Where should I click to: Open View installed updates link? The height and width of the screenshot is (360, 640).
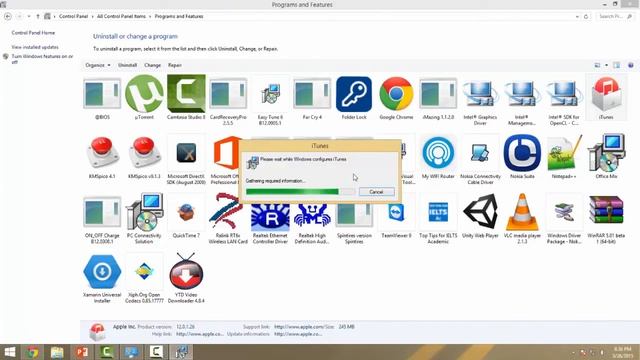(x=35, y=47)
